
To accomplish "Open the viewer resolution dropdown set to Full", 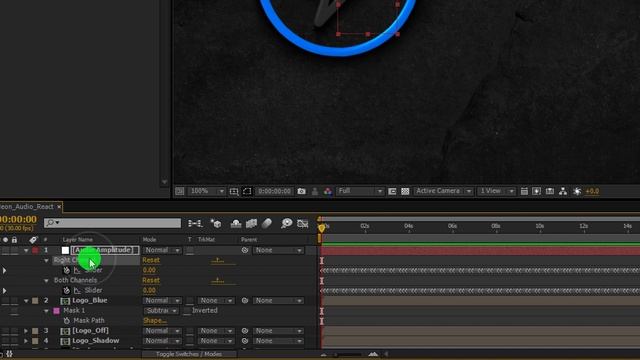I will 360,191.
